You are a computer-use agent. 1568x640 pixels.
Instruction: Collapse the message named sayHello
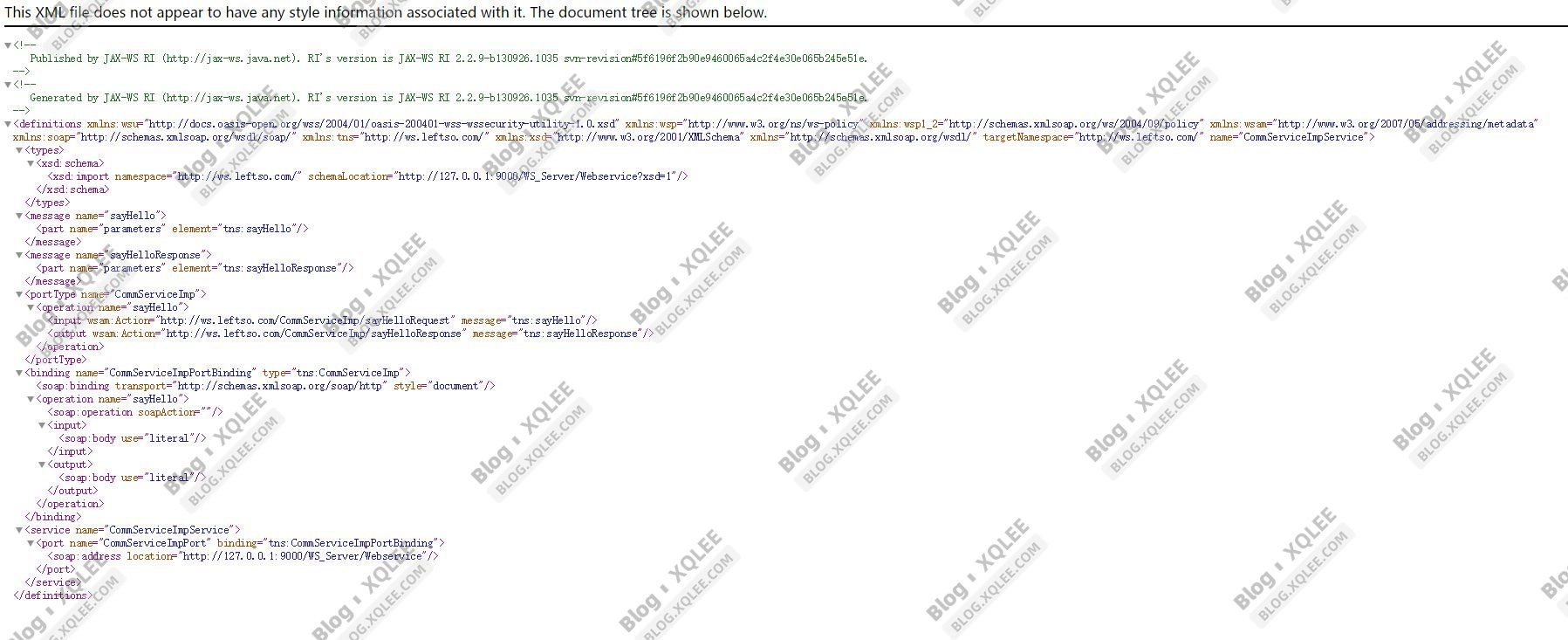click(19, 216)
